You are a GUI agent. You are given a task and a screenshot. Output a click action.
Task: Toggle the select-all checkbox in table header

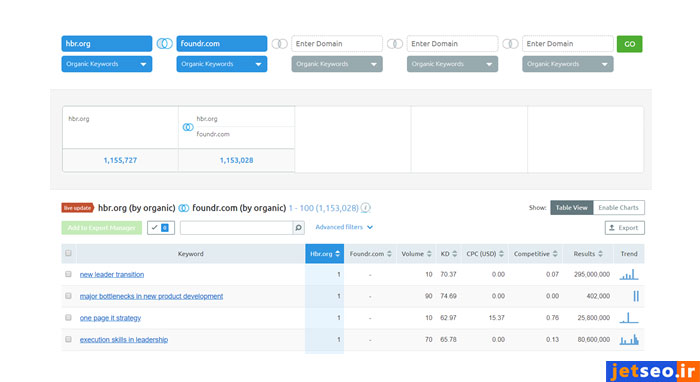(68, 253)
